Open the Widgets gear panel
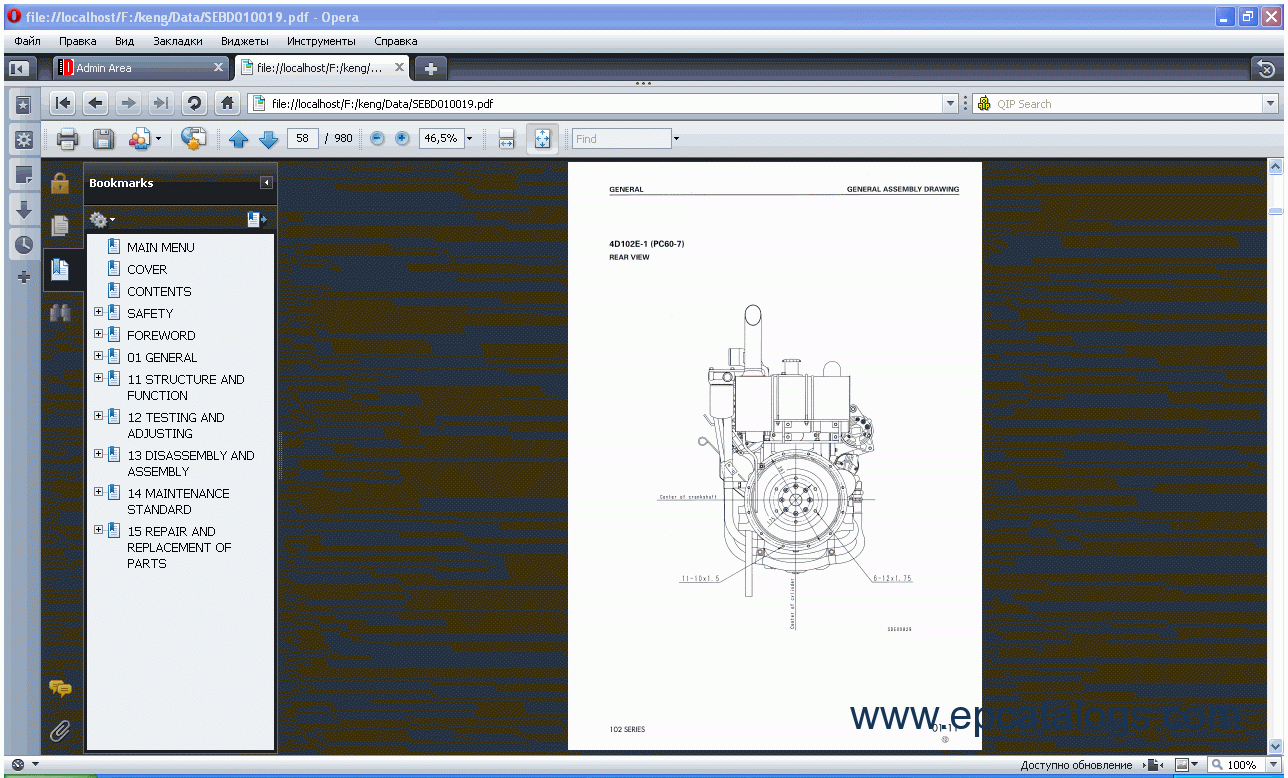The width and height of the screenshot is (1288, 778). [x=23, y=140]
